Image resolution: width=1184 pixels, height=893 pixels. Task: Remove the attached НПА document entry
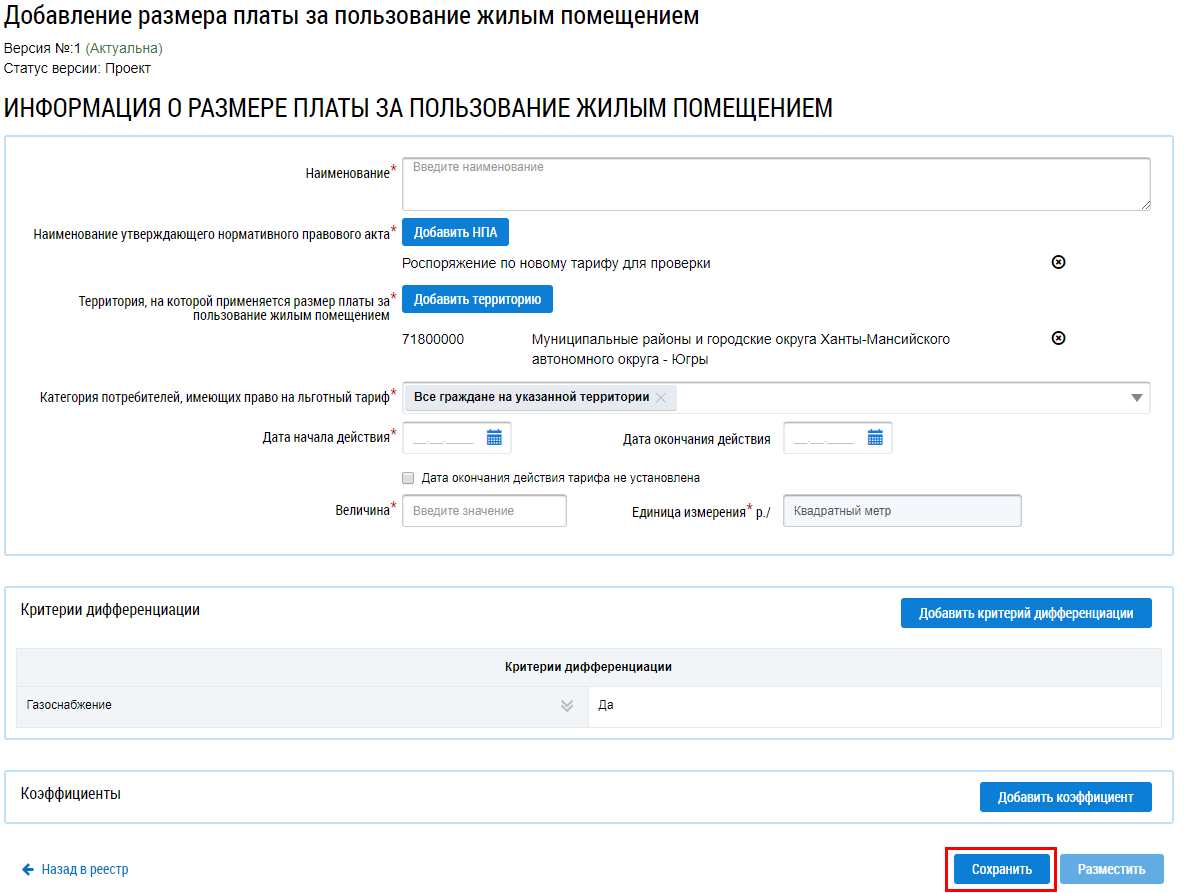[x=1058, y=262]
